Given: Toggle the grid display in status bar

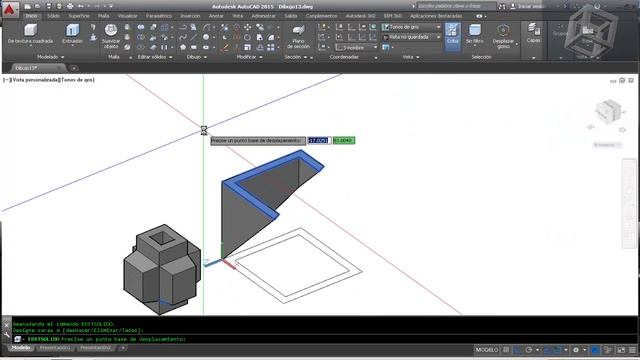Looking at the screenshot, I should (x=506, y=350).
